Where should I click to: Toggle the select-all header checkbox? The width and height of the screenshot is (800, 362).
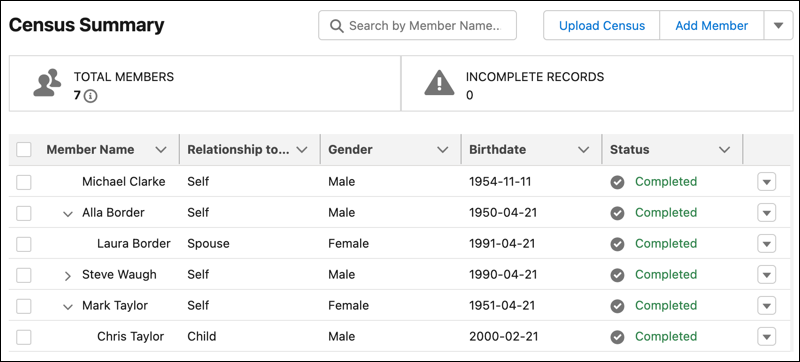[23, 150]
